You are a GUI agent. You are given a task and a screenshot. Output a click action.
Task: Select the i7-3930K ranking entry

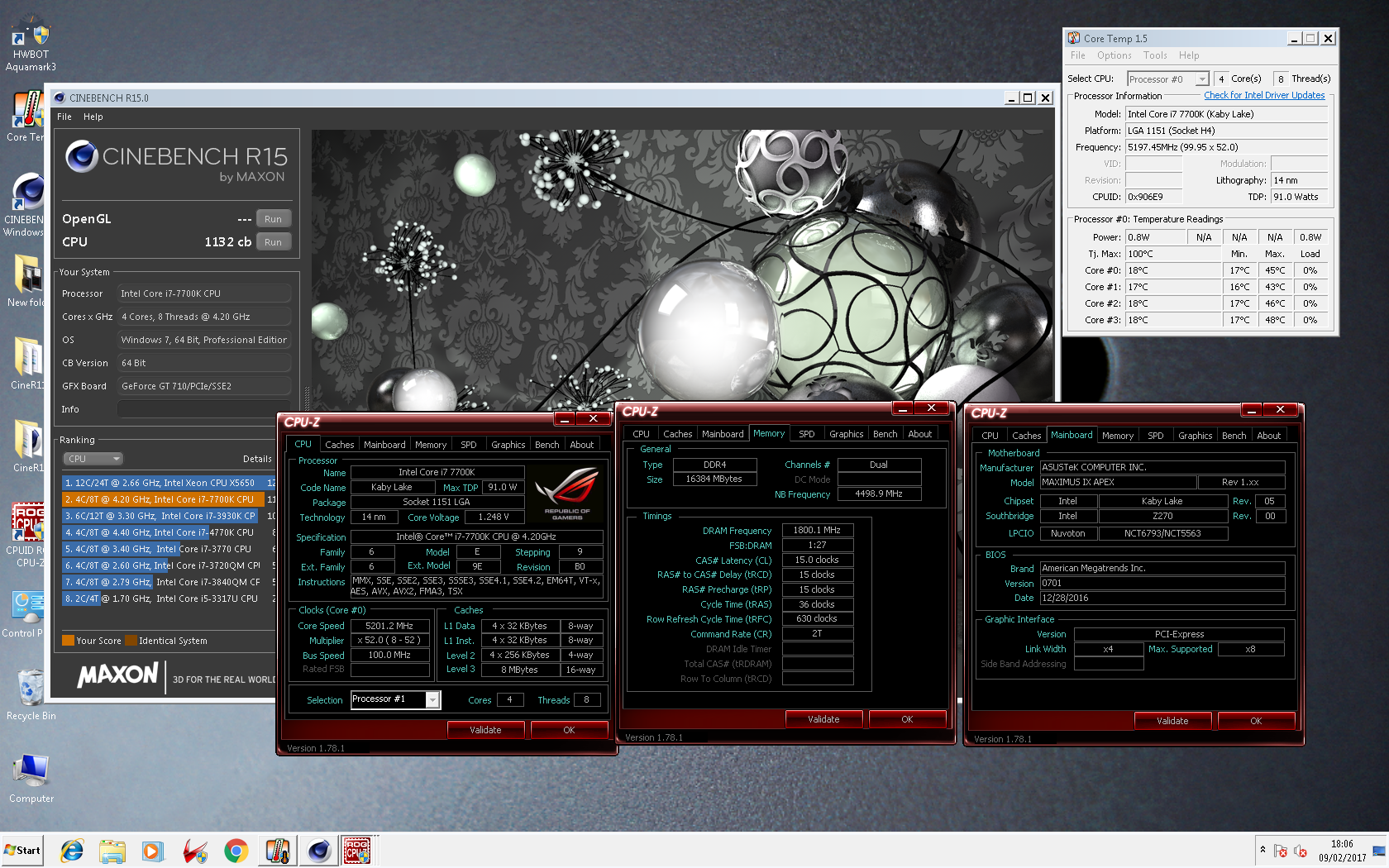[169, 516]
